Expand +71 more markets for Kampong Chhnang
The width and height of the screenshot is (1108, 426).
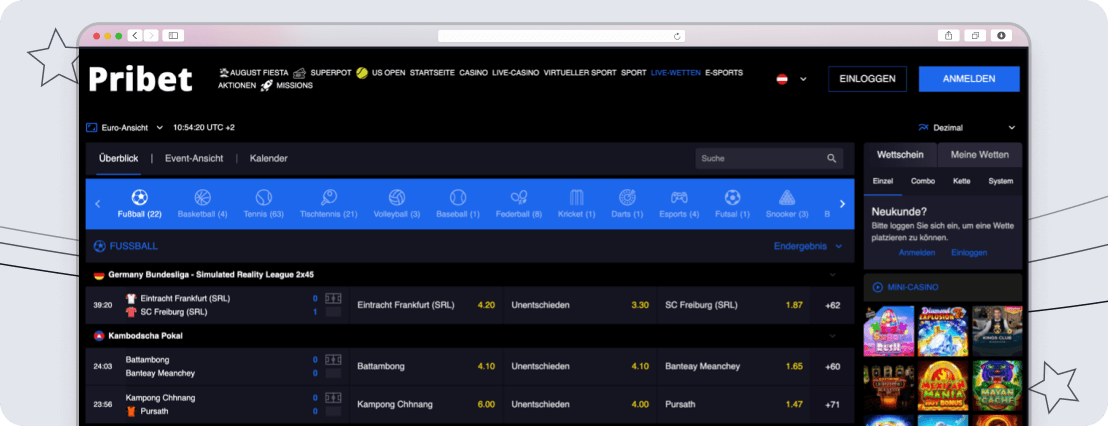point(832,405)
